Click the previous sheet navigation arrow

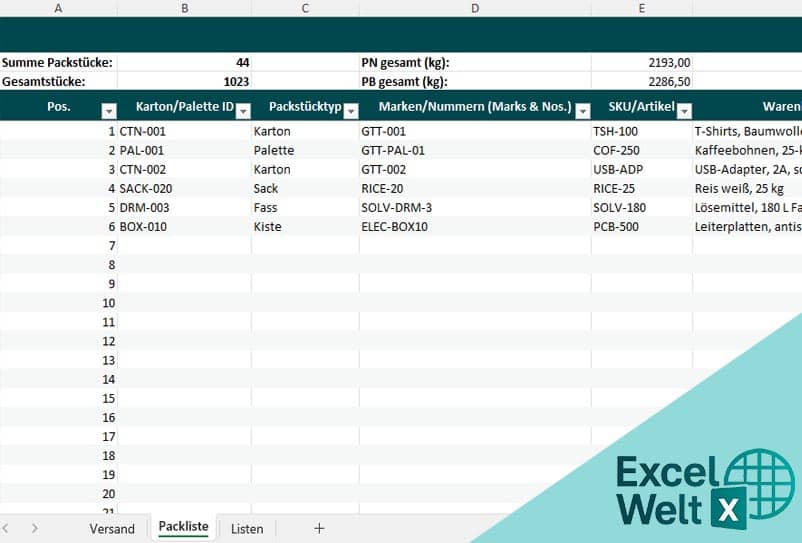(x=6, y=528)
